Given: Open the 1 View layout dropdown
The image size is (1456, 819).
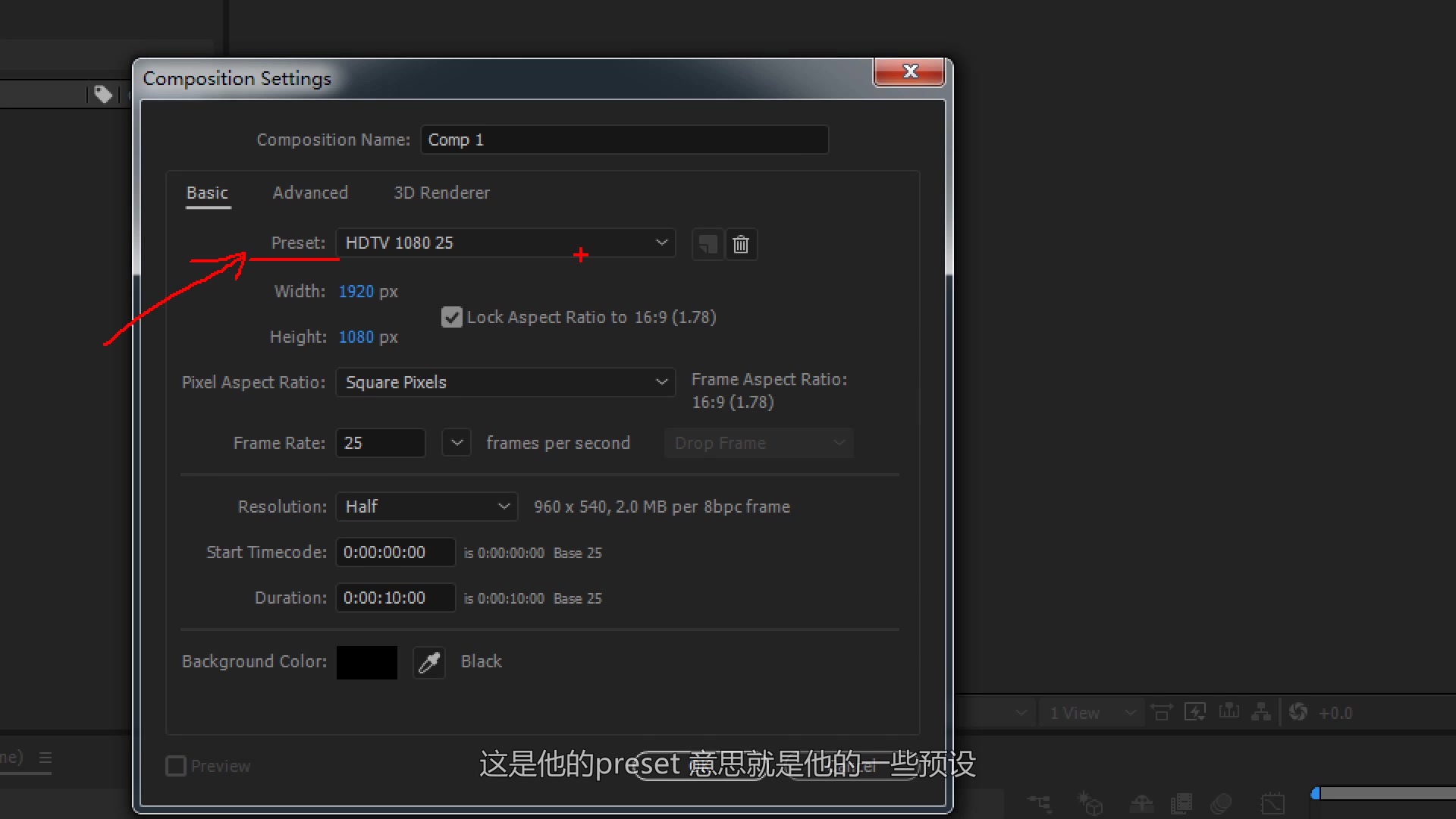Looking at the screenshot, I should (1091, 713).
